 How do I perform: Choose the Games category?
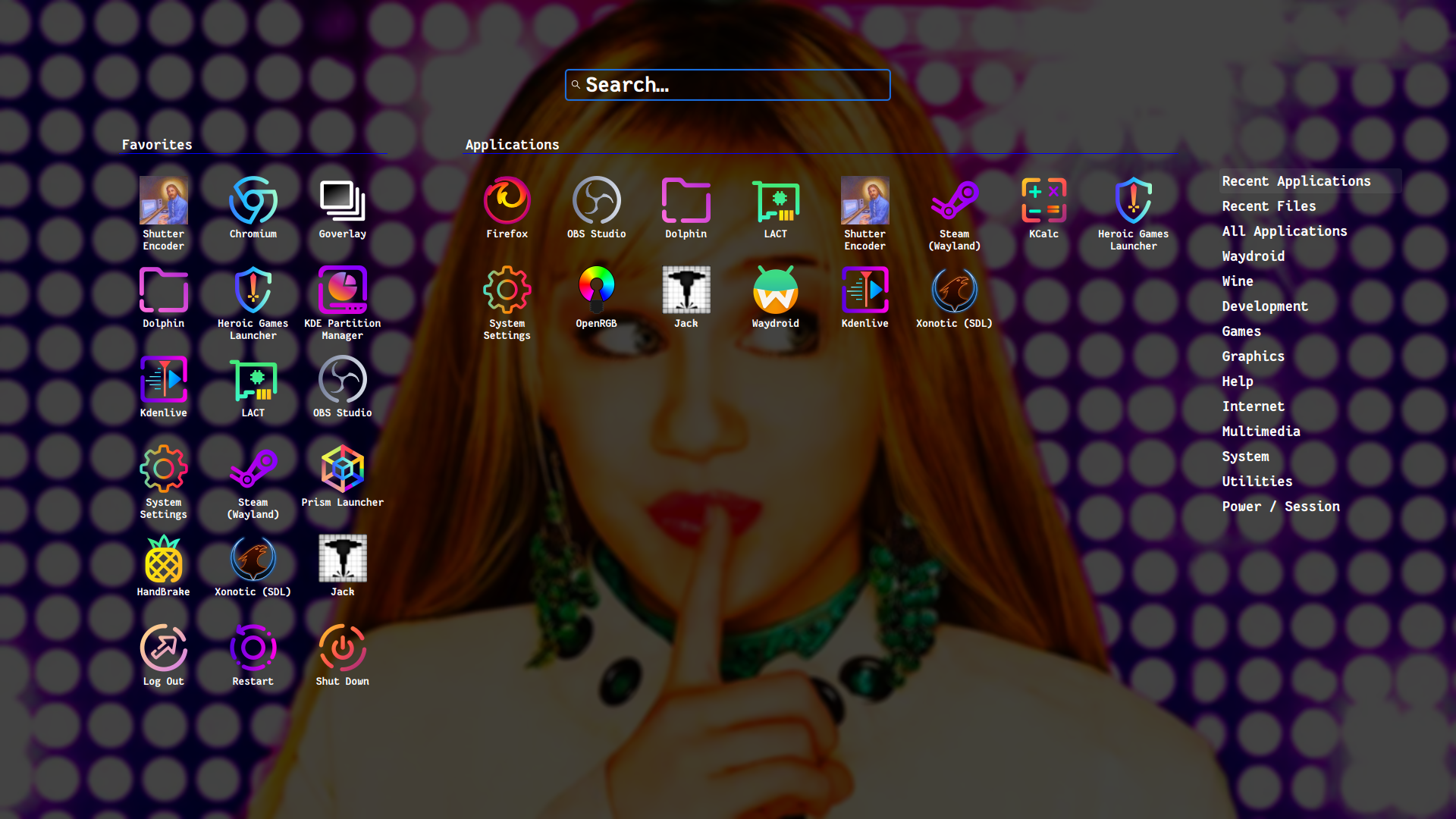[1241, 331]
